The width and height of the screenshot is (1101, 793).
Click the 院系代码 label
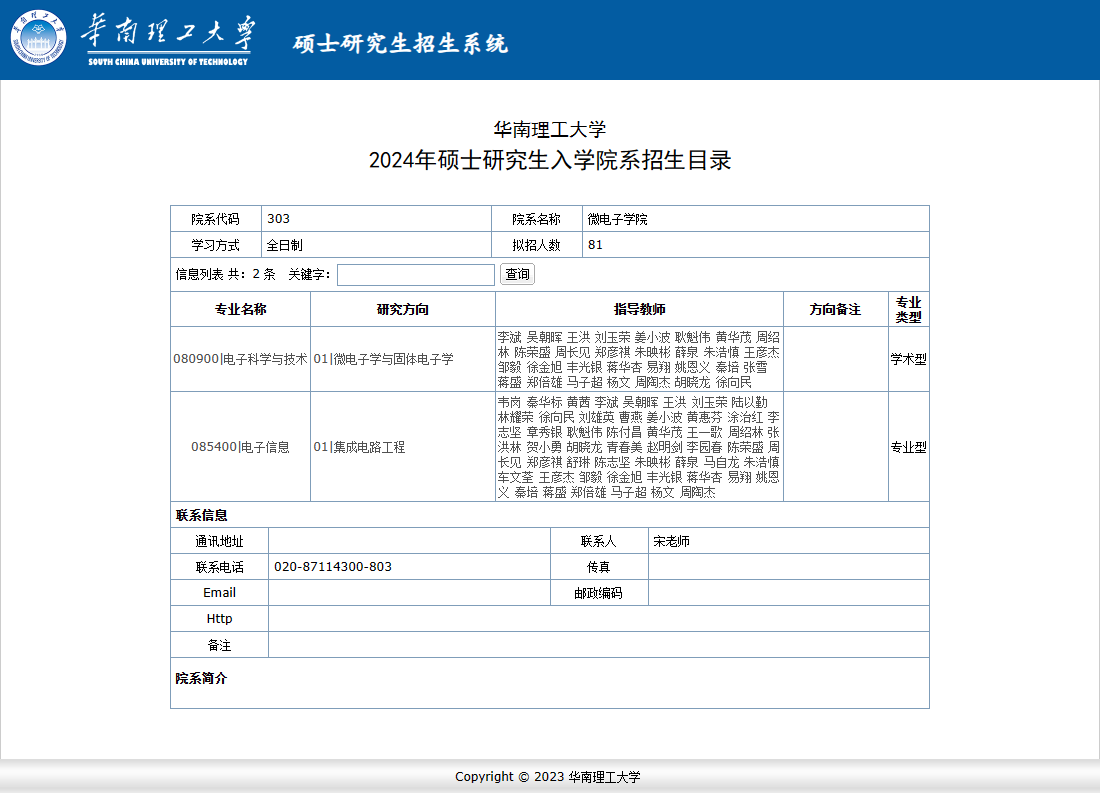[216, 219]
